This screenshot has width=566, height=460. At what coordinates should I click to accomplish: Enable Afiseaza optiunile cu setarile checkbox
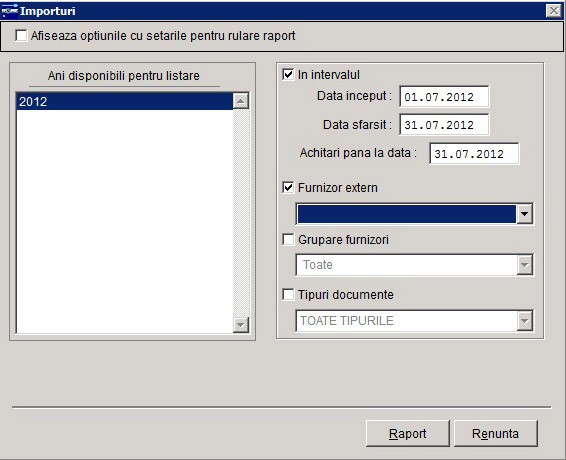[21, 35]
